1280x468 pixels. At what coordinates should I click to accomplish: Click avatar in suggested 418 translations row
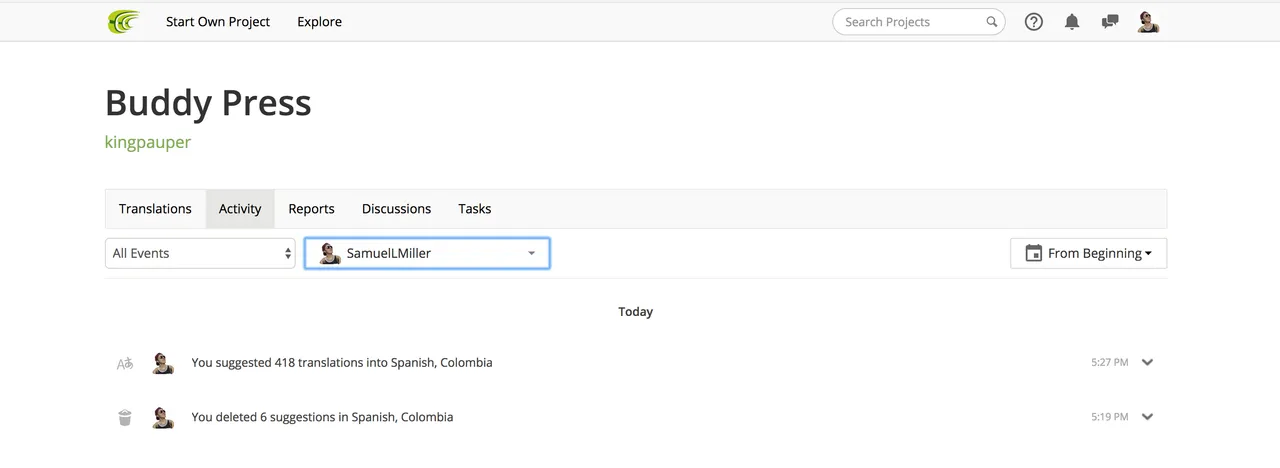pos(163,363)
